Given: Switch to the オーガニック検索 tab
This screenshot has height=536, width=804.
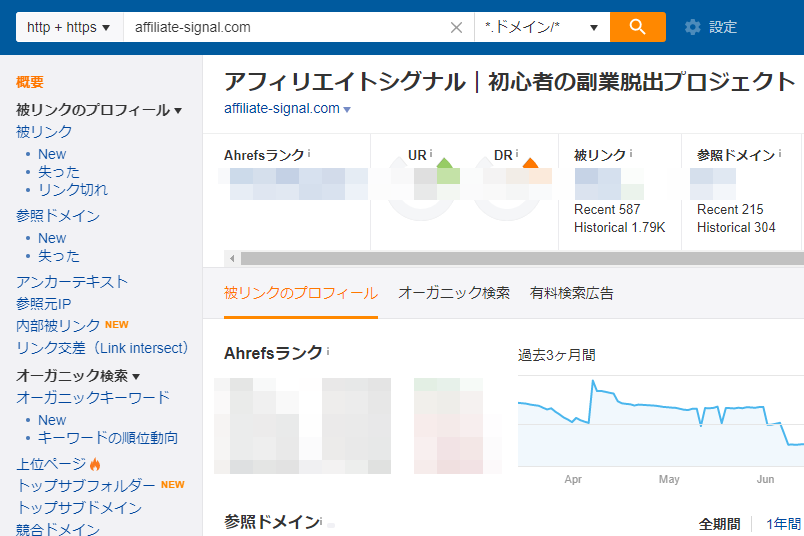Looking at the screenshot, I should (454, 293).
